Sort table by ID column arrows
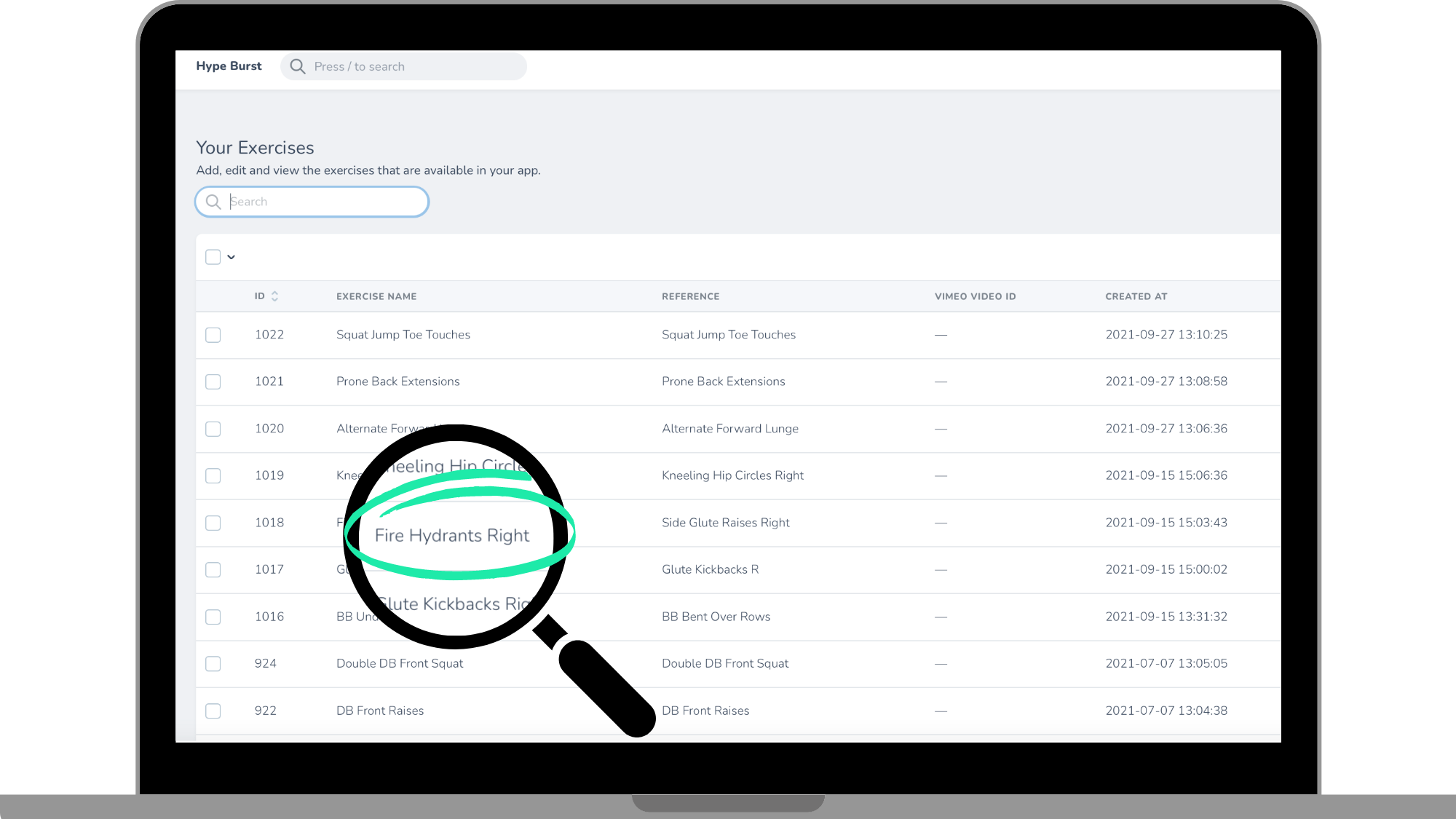1456x819 pixels. coord(274,296)
